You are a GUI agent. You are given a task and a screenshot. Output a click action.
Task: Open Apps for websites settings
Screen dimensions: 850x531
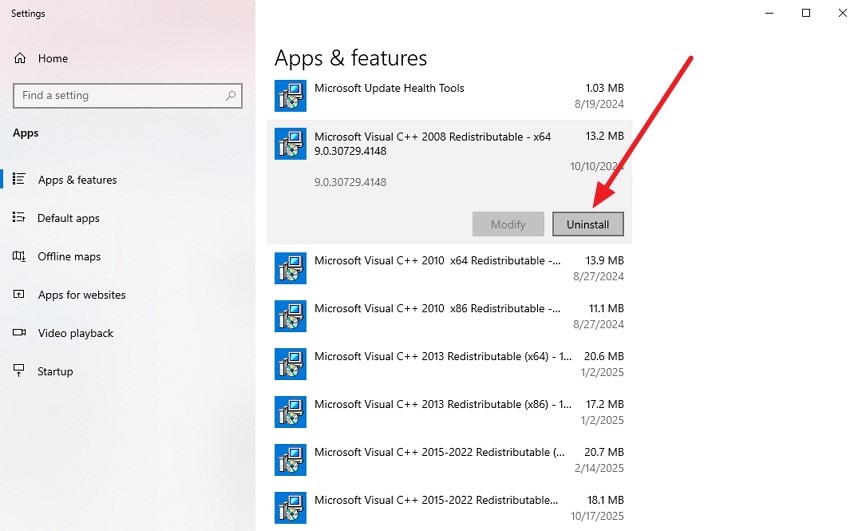[82, 295]
